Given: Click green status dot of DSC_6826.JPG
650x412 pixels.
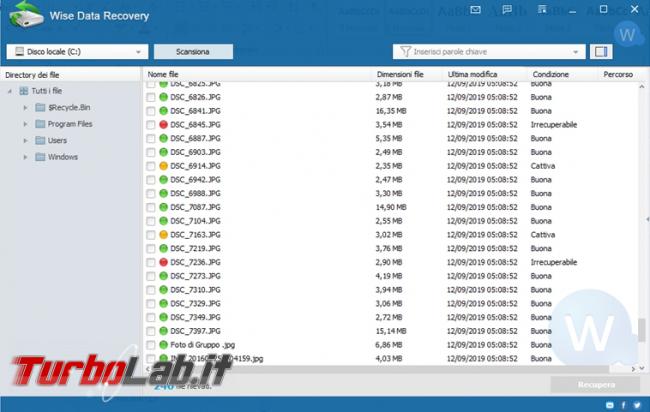Looking at the screenshot, I should (163, 97).
